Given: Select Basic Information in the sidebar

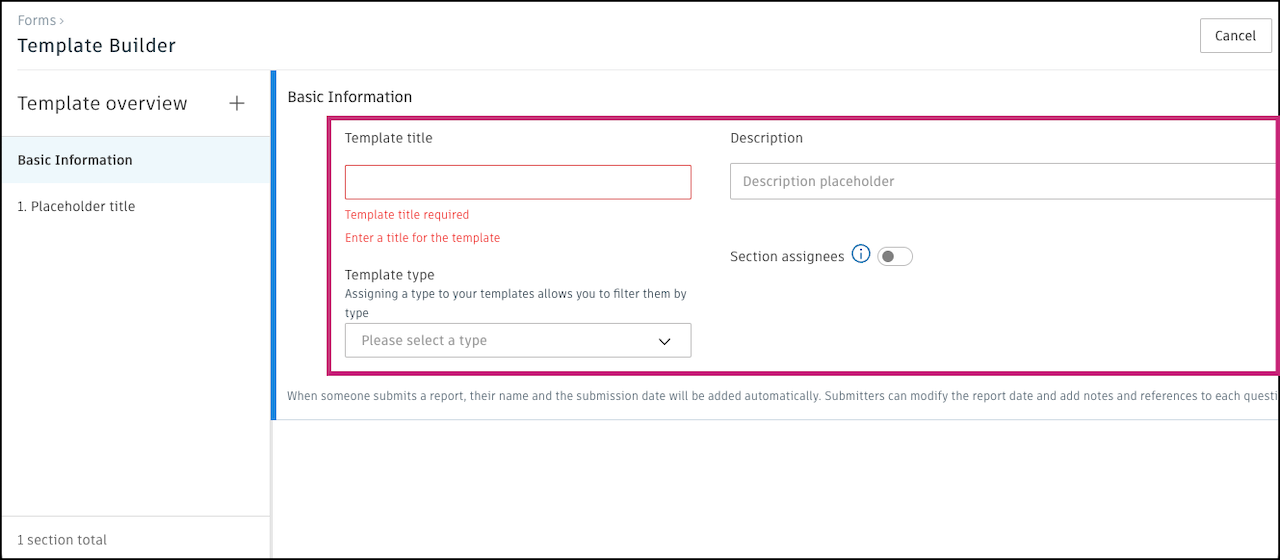Looking at the screenshot, I should [x=75, y=160].
